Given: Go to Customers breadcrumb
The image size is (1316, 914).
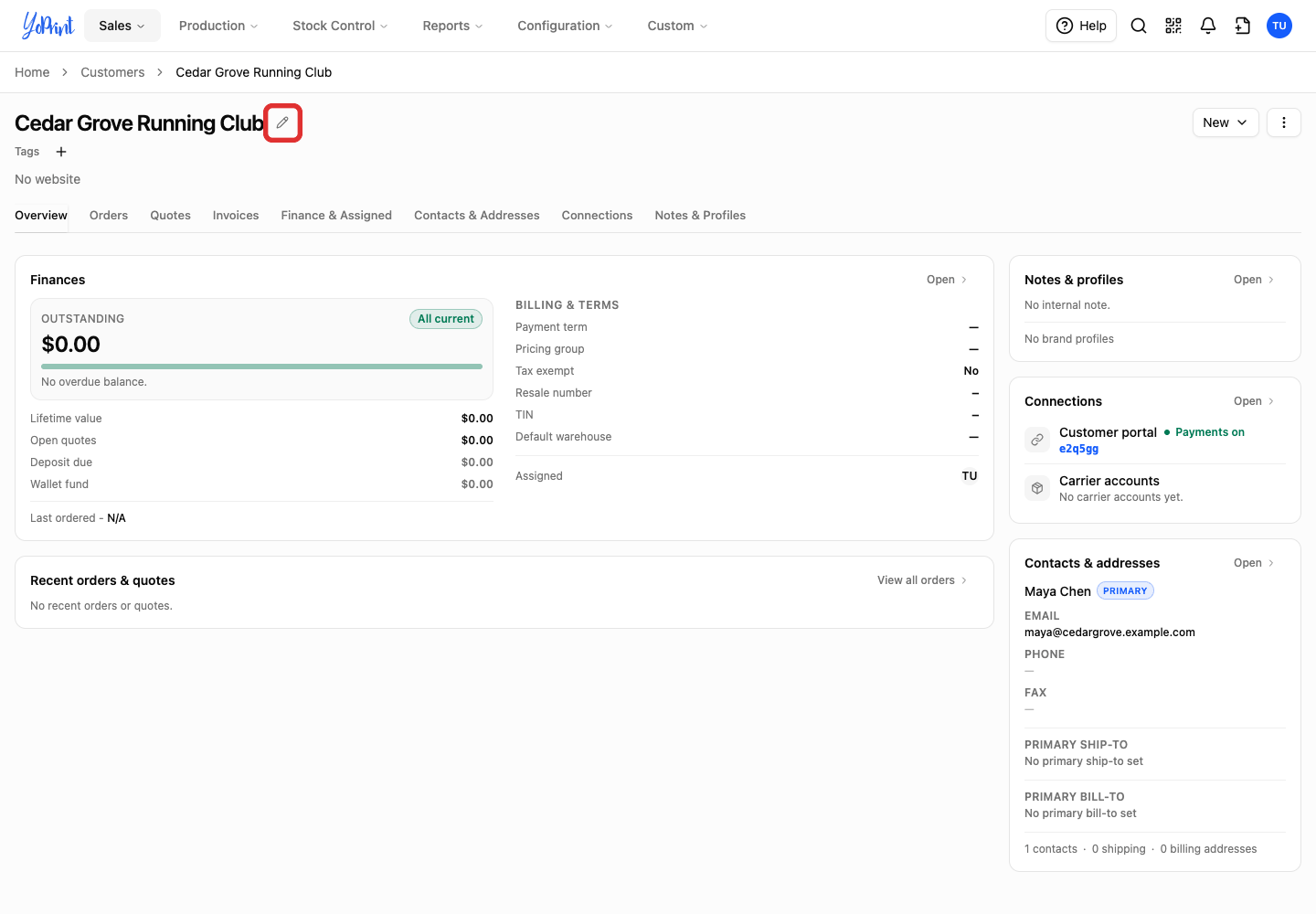Looking at the screenshot, I should [112, 72].
